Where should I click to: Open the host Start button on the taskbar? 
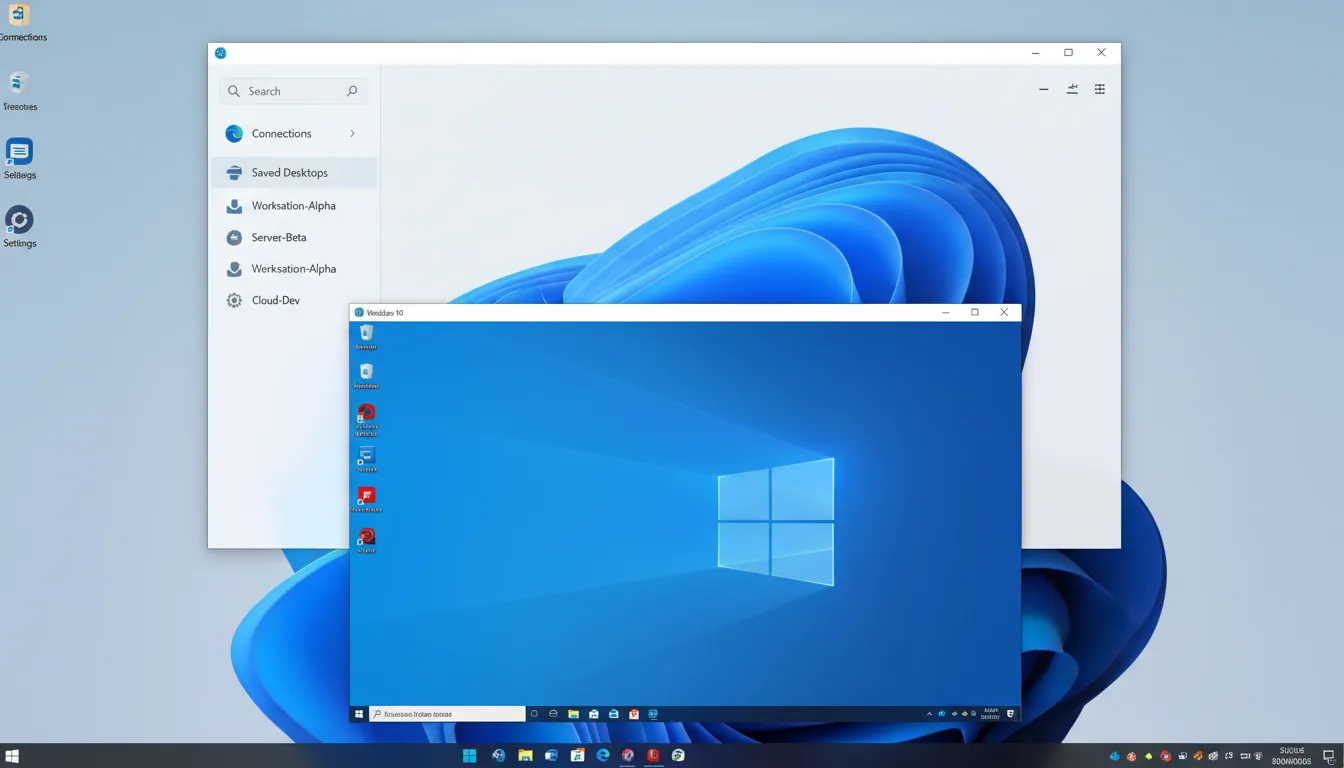point(13,755)
